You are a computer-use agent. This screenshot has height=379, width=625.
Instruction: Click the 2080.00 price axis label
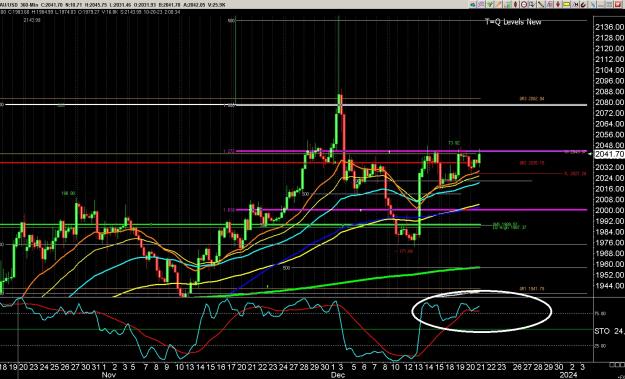(x=609, y=102)
